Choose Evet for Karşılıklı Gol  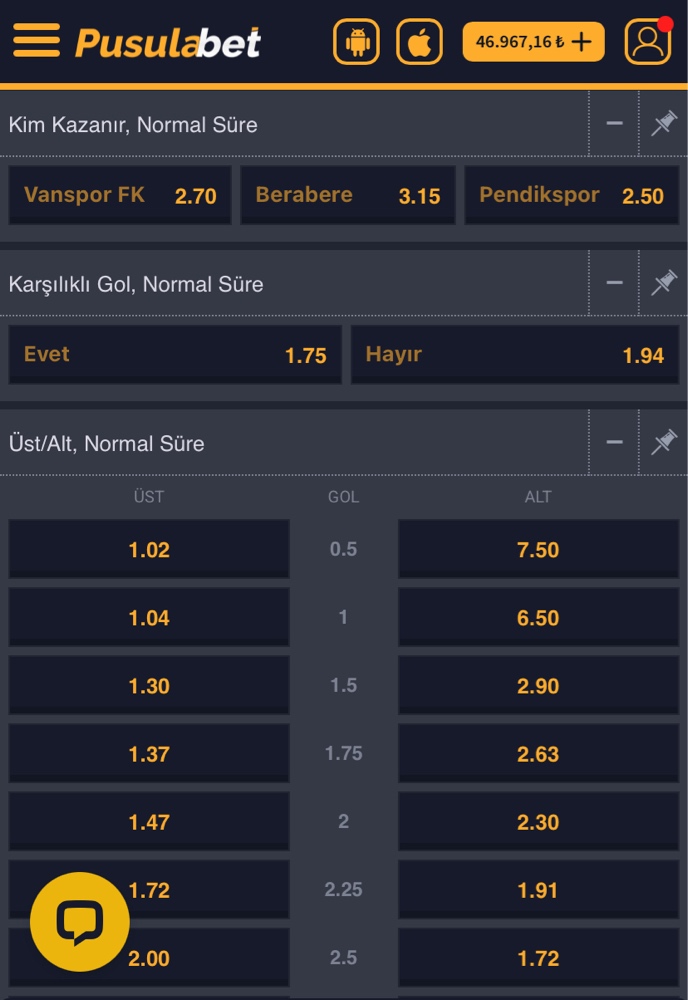(175, 355)
